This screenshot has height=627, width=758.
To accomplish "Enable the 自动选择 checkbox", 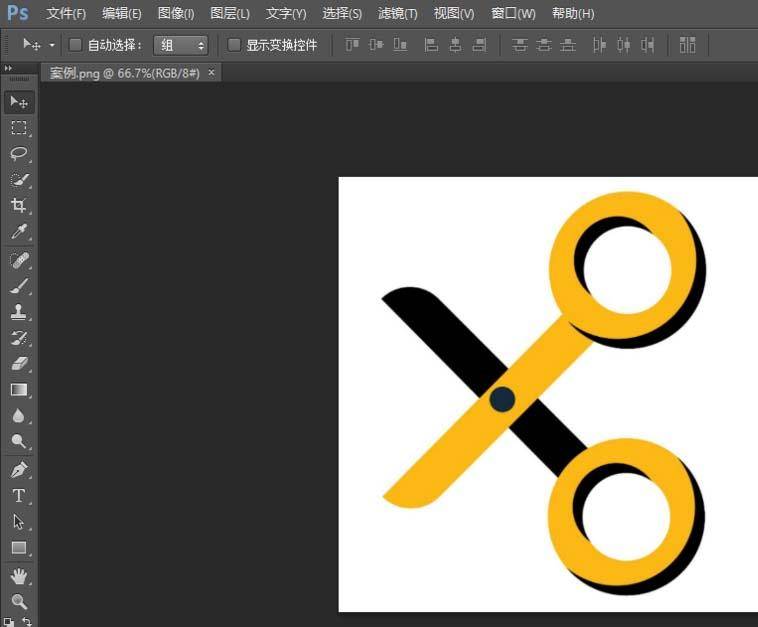I will pos(75,45).
